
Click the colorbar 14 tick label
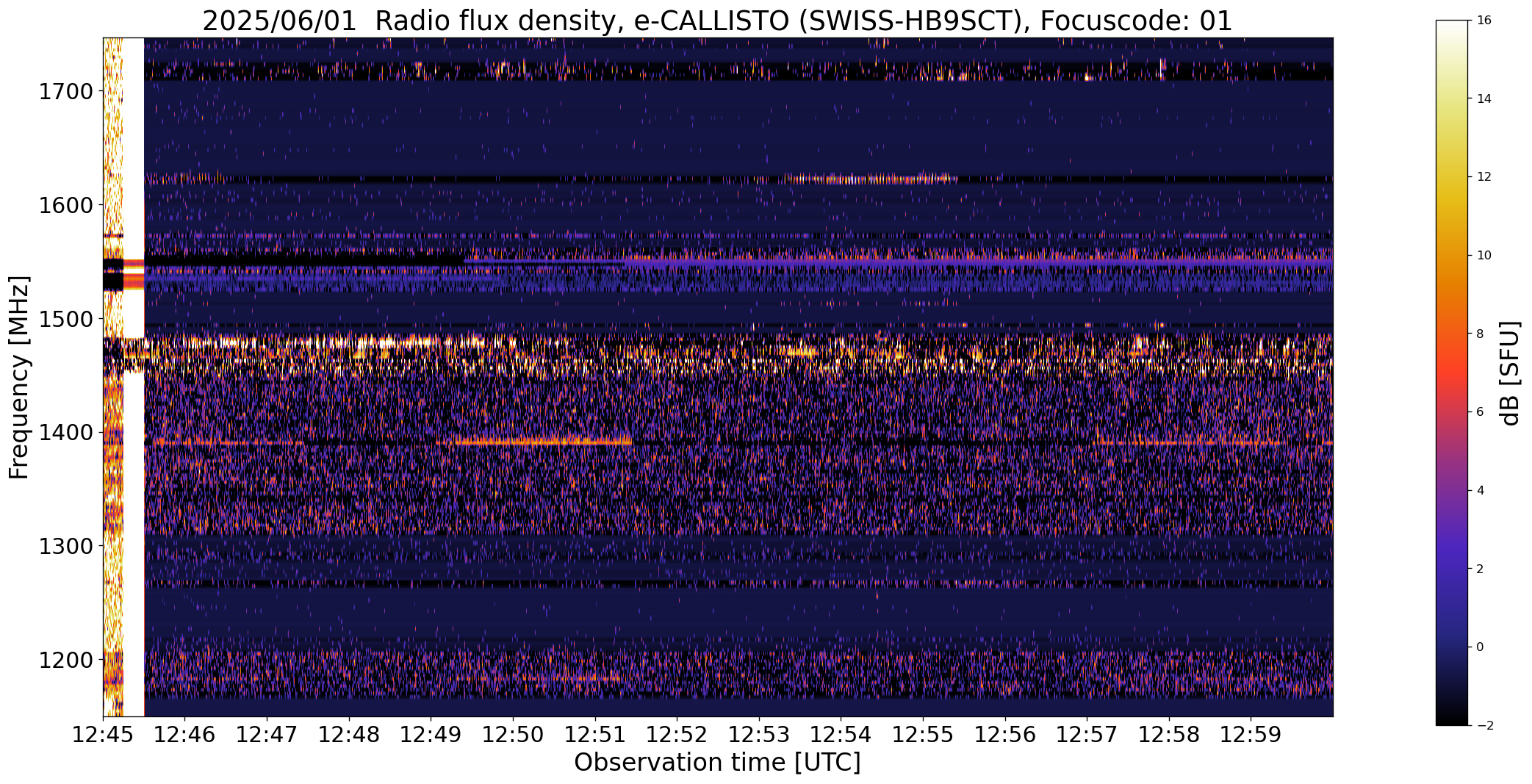coord(1484,98)
